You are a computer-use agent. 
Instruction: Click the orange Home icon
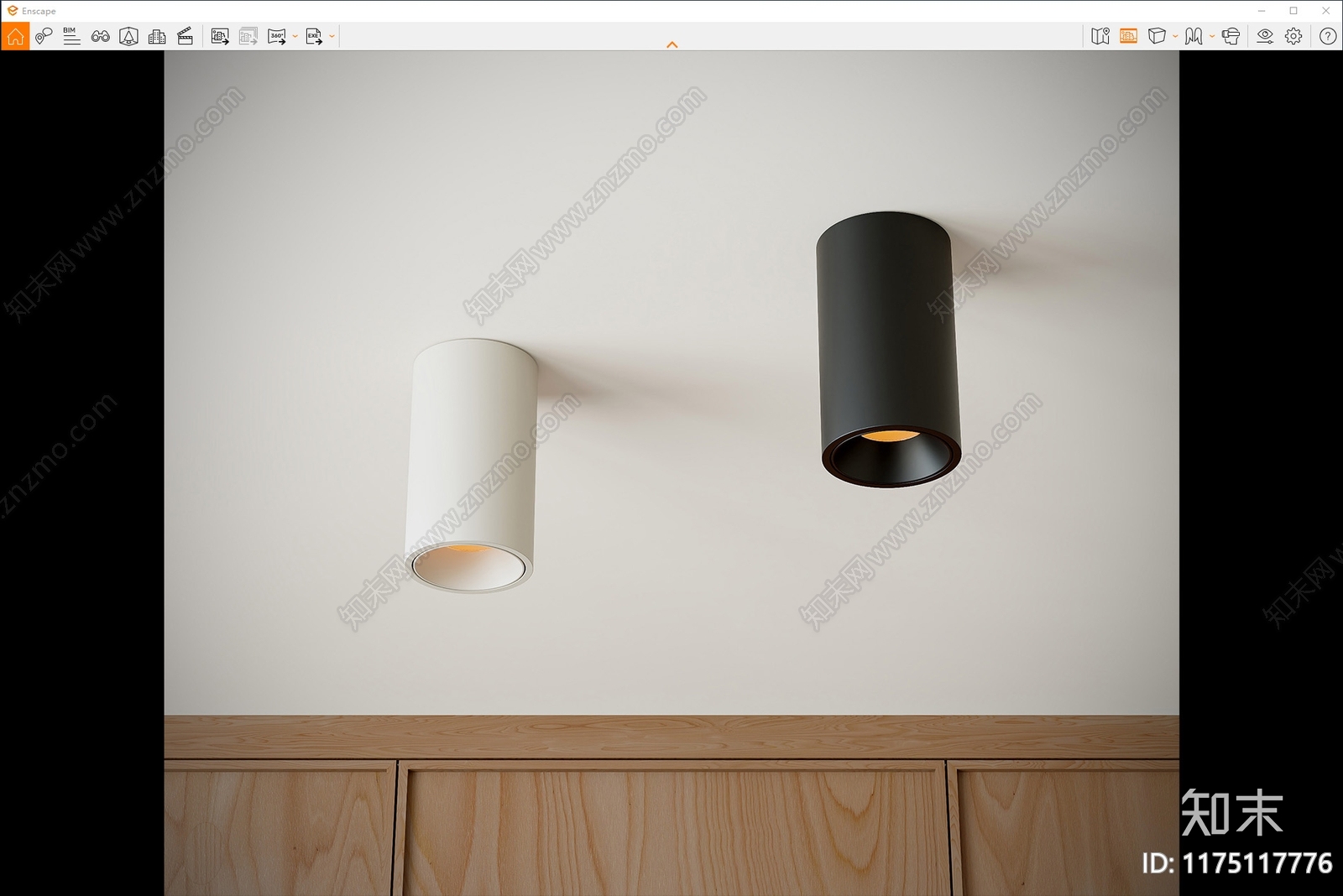(x=15, y=36)
